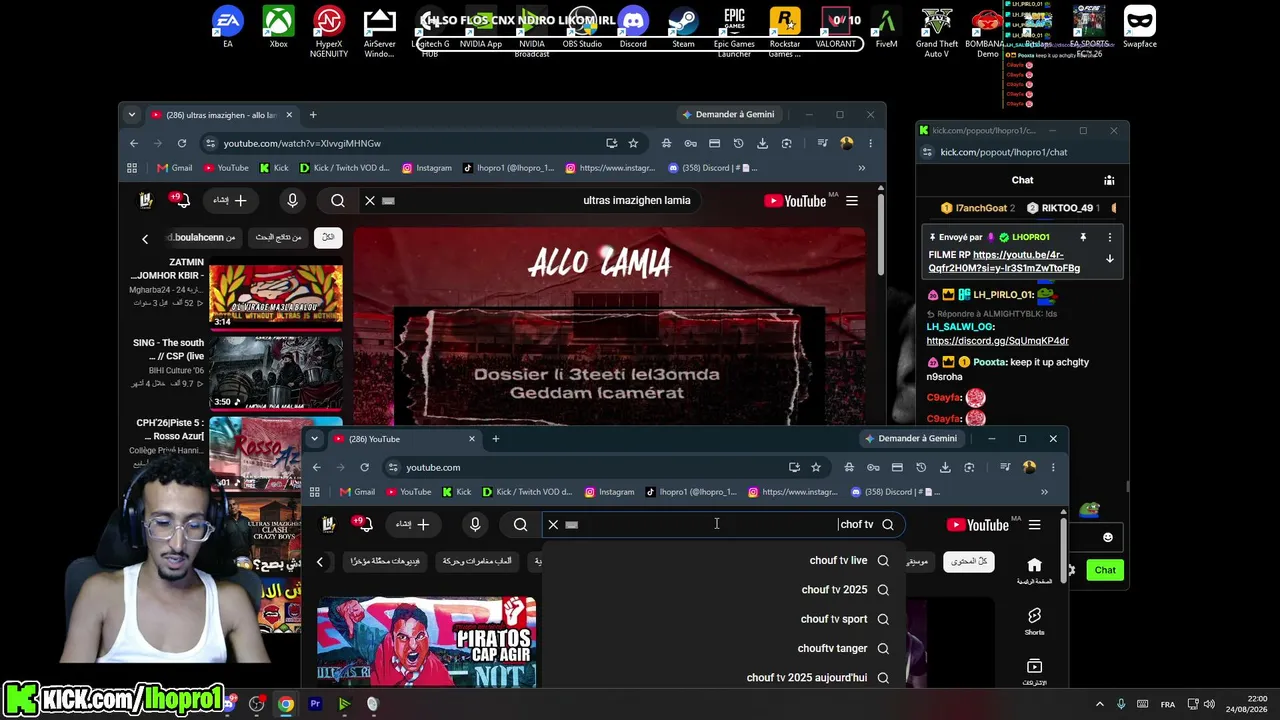Click 'Demander à Gemini' in the front window
Image resolution: width=1280 pixels, height=720 pixels.
point(910,438)
